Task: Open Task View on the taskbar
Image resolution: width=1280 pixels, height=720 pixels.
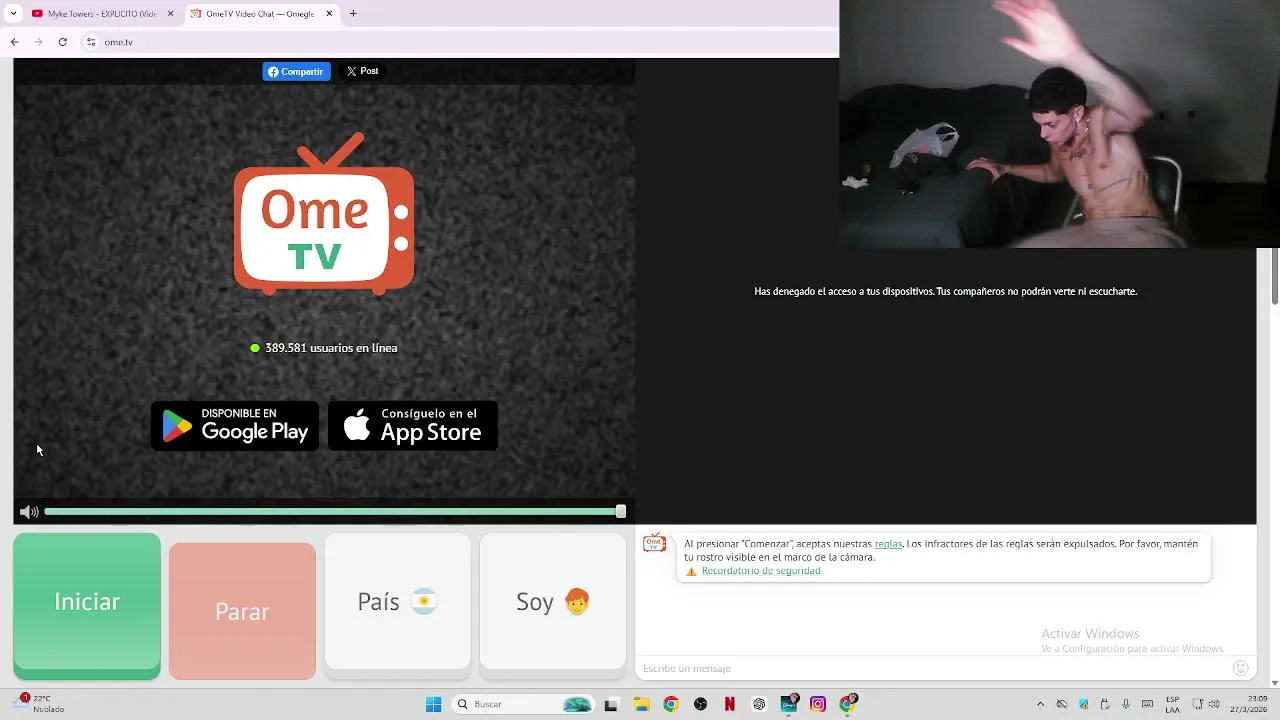Action: tap(611, 705)
